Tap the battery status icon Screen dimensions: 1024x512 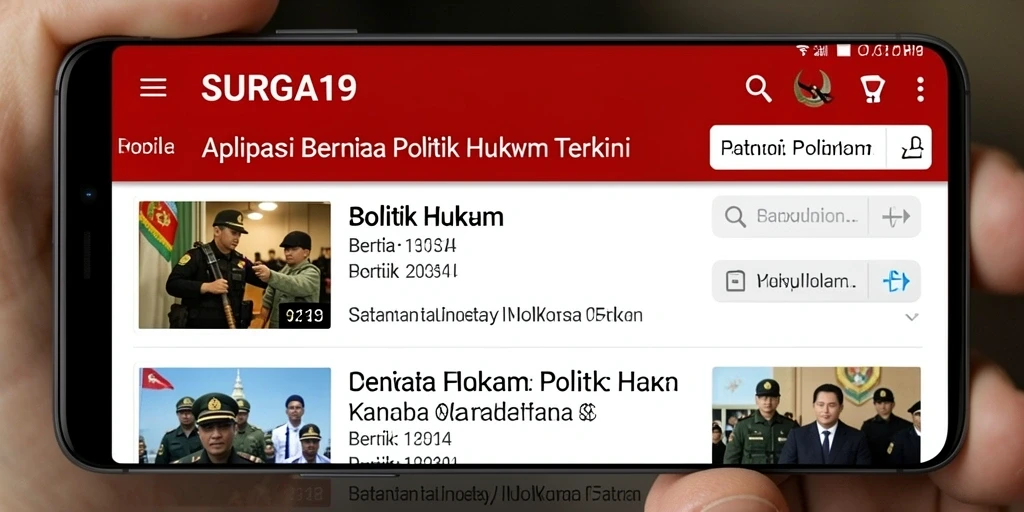pos(844,50)
